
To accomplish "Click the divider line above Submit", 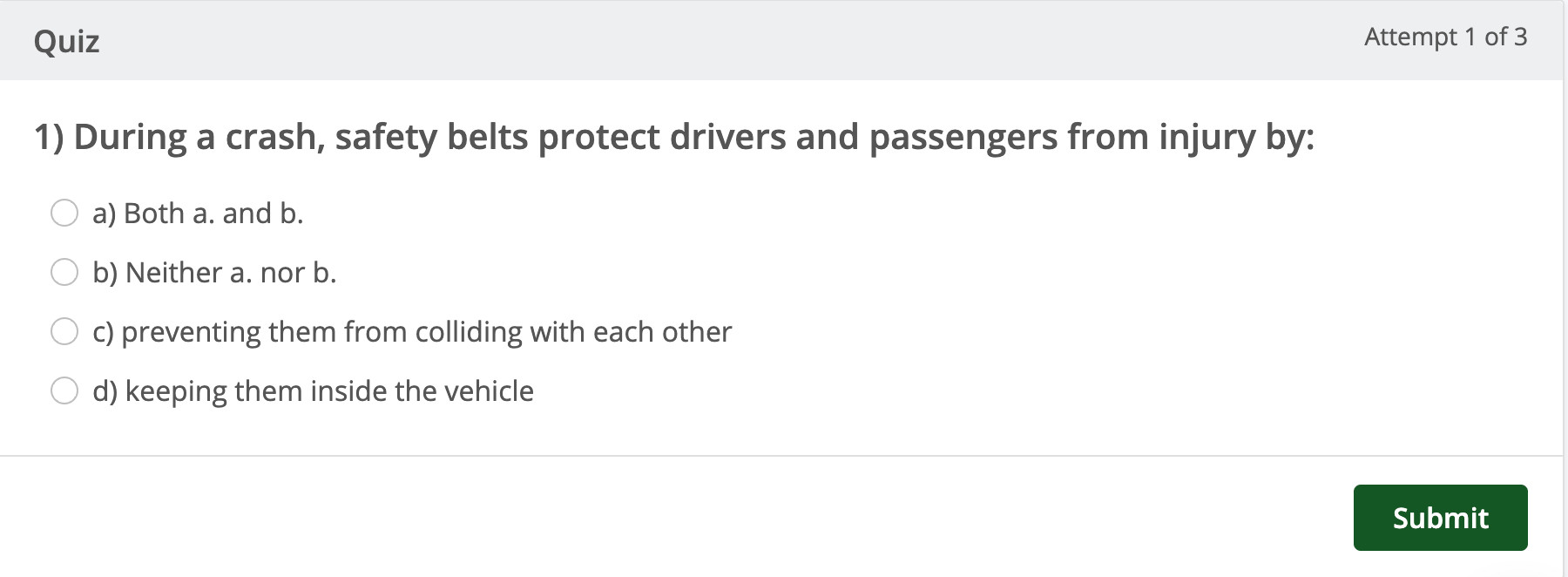I will 781,455.
